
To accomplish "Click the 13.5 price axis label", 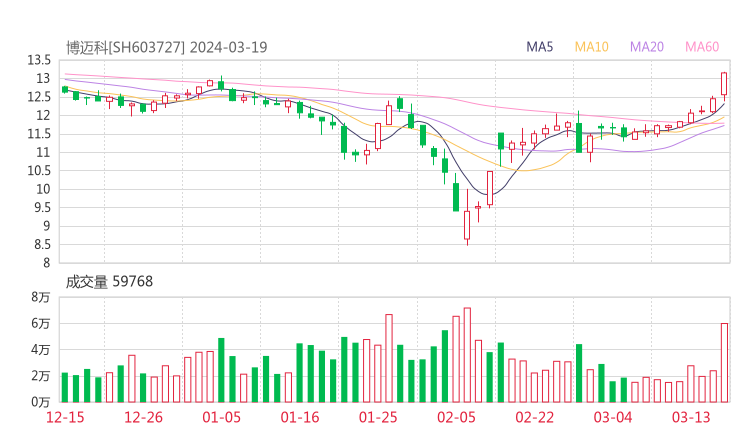I will click(39, 60).
